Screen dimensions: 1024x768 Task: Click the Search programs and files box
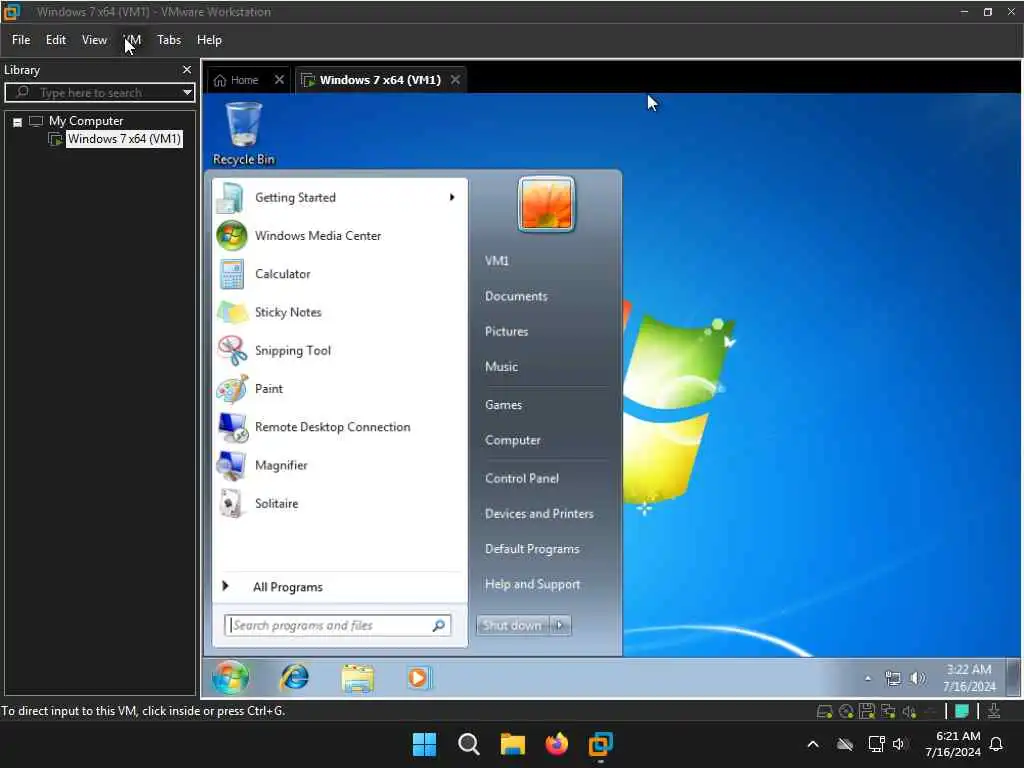[337, 625]
